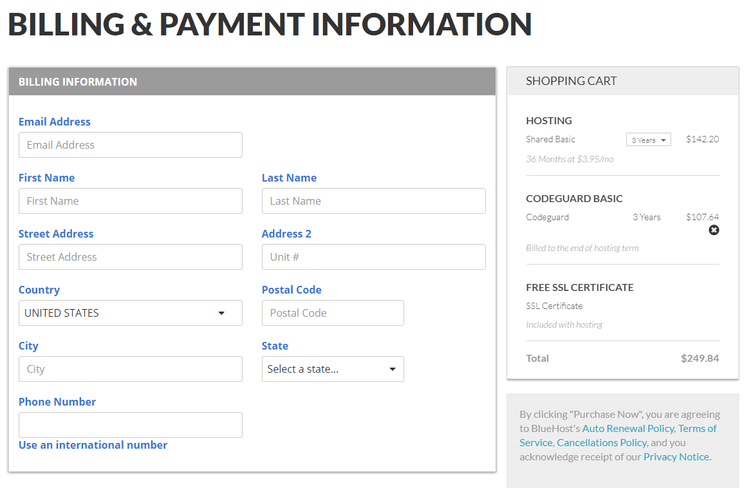Click the Shared Basic plan name
This screenshot has width=749, height=488.
(550, 139)
